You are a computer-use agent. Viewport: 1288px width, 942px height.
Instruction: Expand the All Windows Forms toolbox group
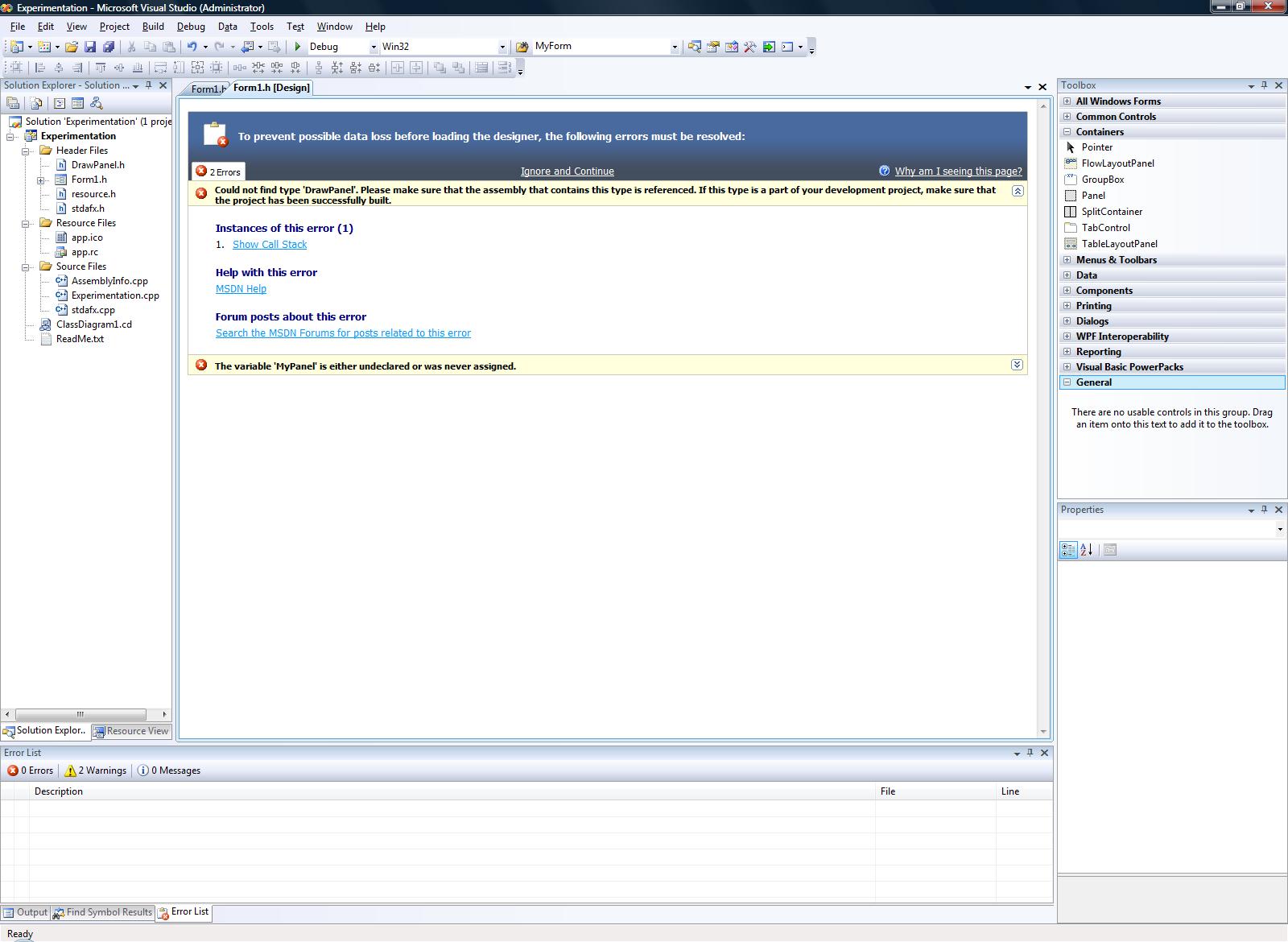1067,101
